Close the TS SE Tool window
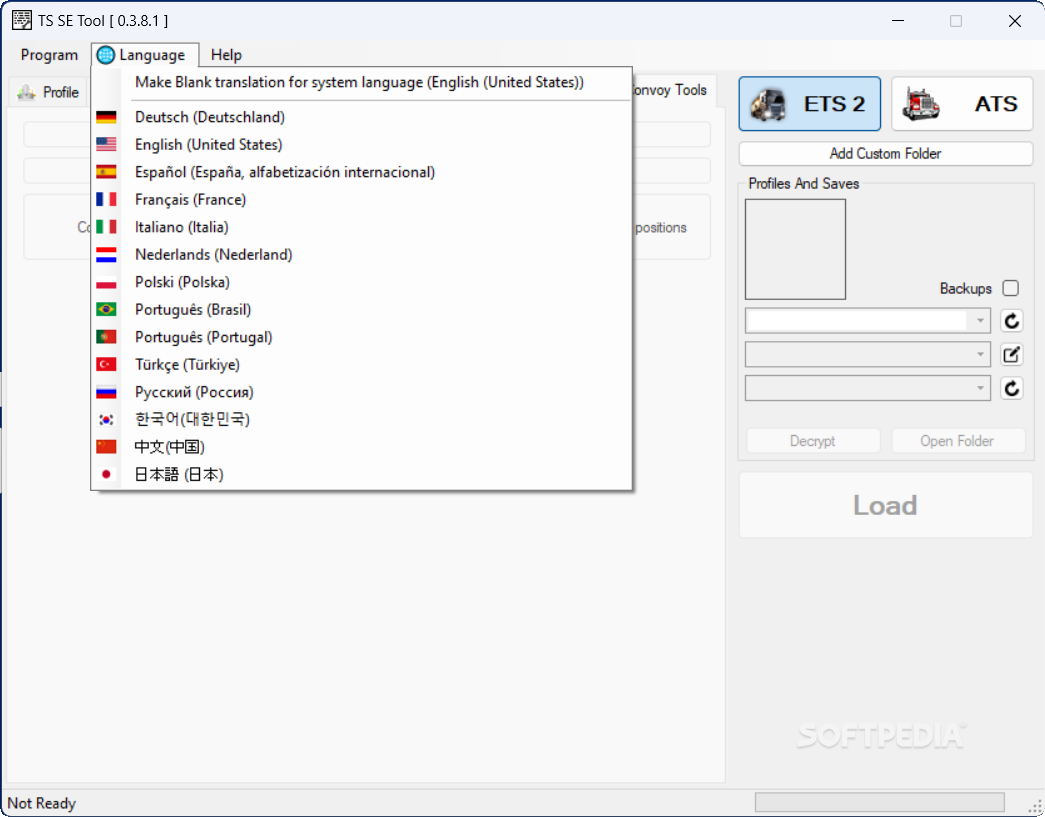The height and width of the screenshot is (817, 1045). pos(1014,21)
